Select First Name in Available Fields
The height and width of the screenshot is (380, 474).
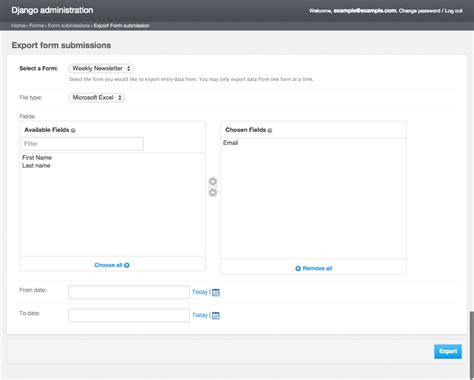[x=37, y=157]
